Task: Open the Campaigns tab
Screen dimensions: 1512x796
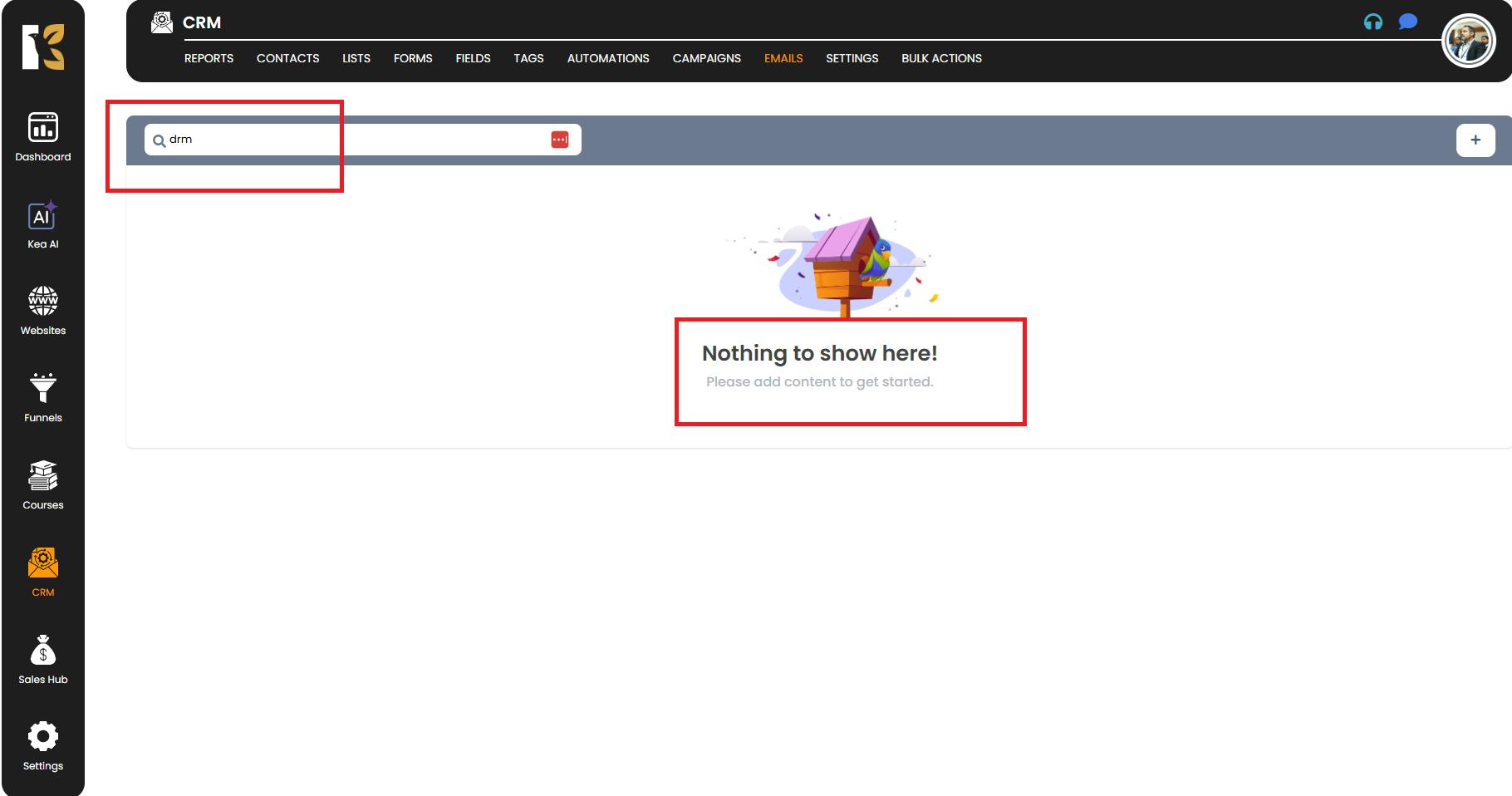Action: coord(706,58)
